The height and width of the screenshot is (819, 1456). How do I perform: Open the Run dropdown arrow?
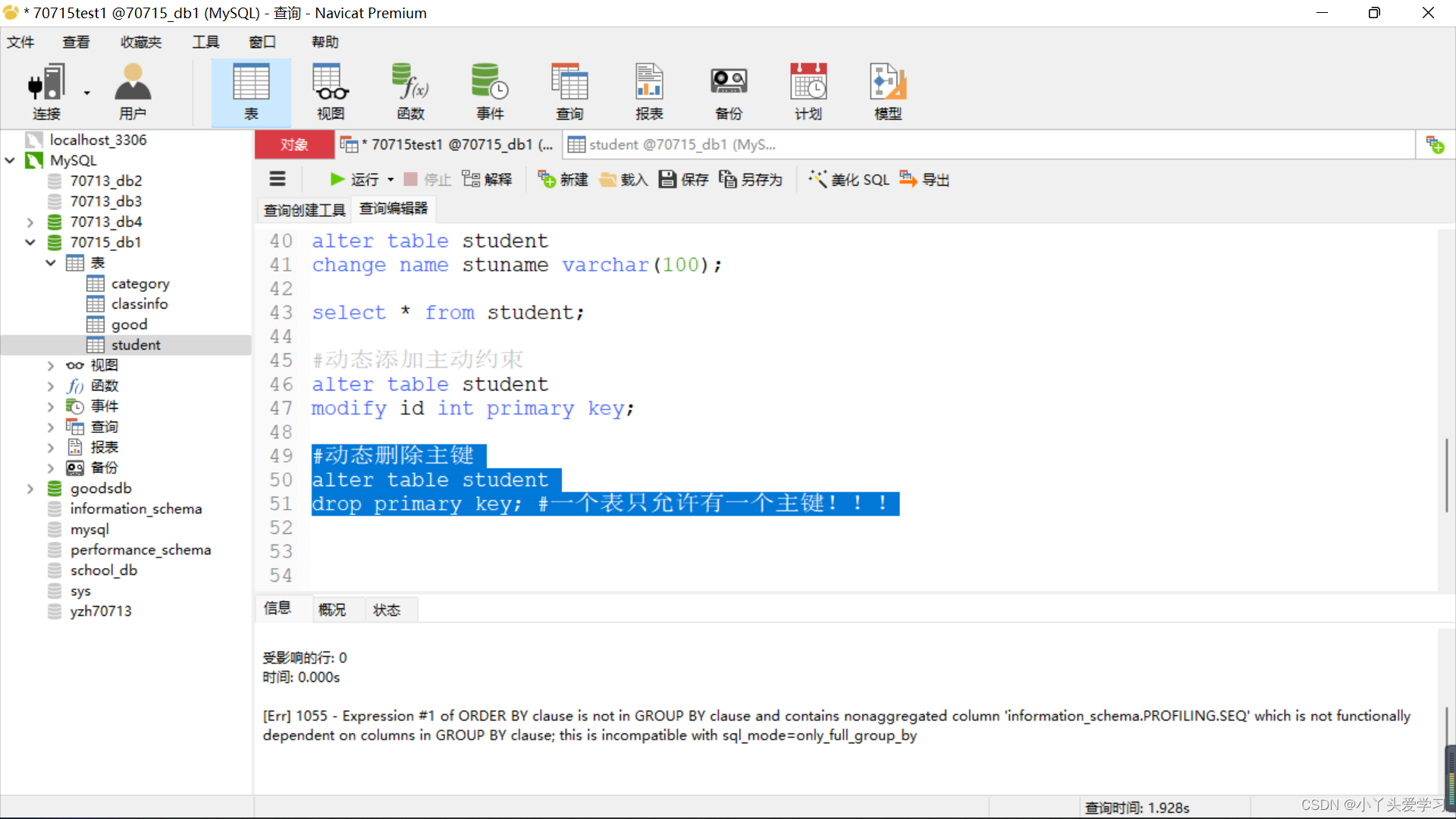pyautogui.click(x=391, y=180)
